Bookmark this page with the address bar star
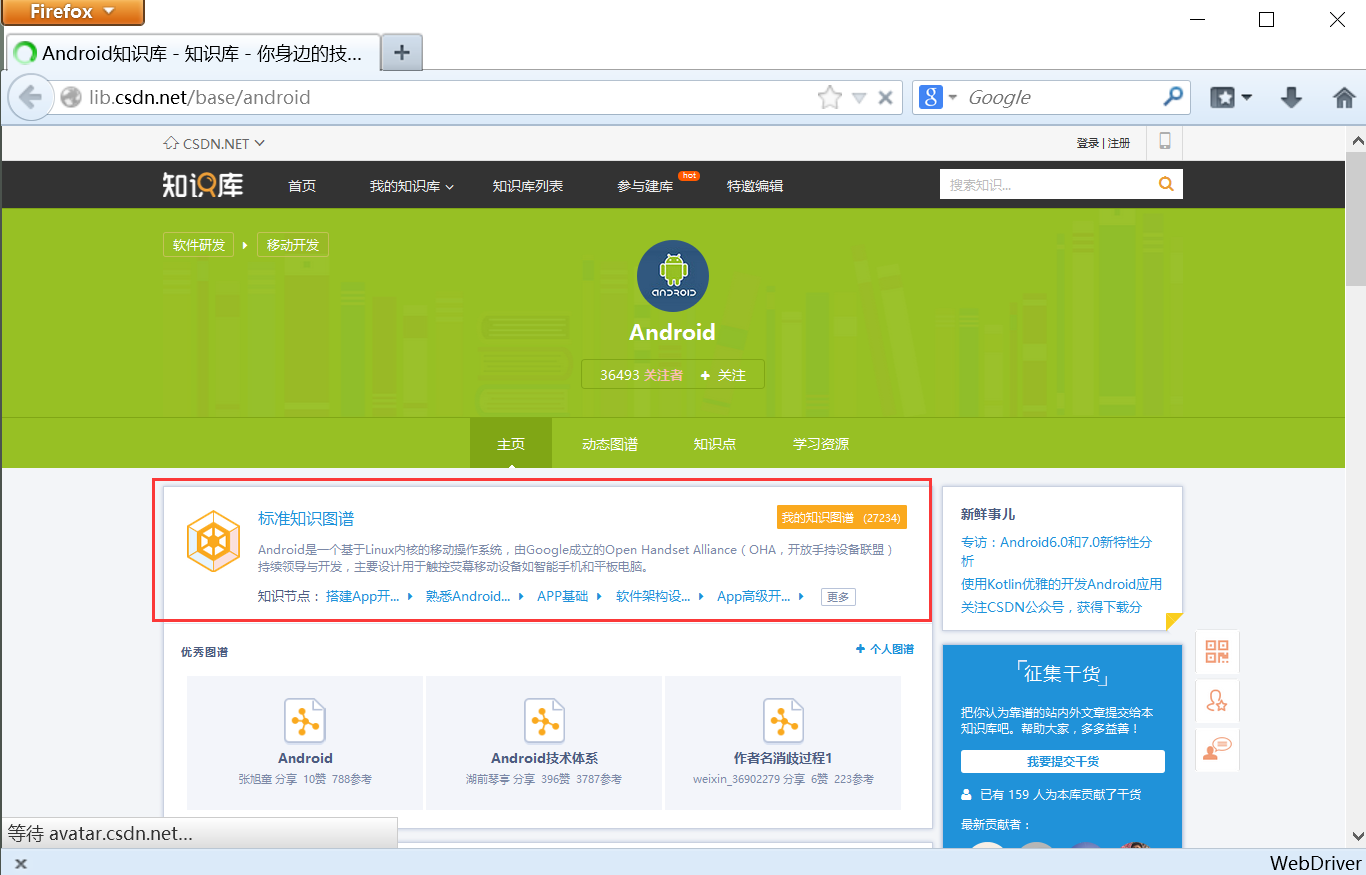This screenshot has width=1366, height=875. click(x=830, y=97)
